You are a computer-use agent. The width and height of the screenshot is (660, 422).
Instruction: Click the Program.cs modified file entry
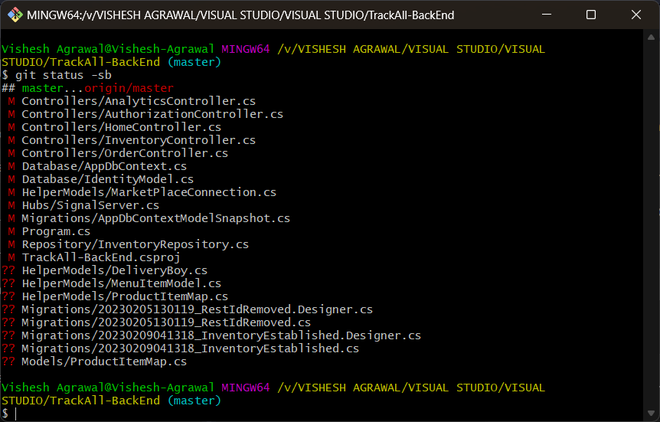(x=56, y=231)
